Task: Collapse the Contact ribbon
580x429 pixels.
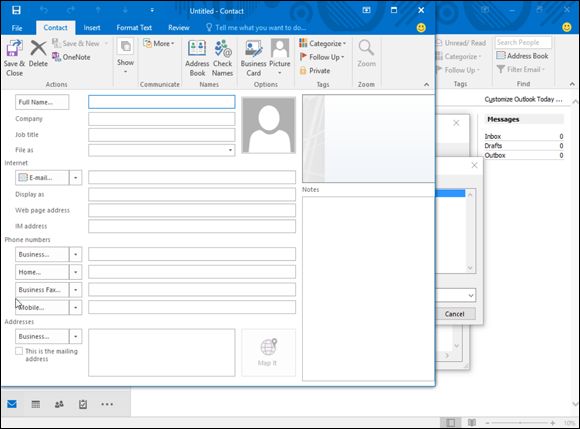Action: pos(426,85)
